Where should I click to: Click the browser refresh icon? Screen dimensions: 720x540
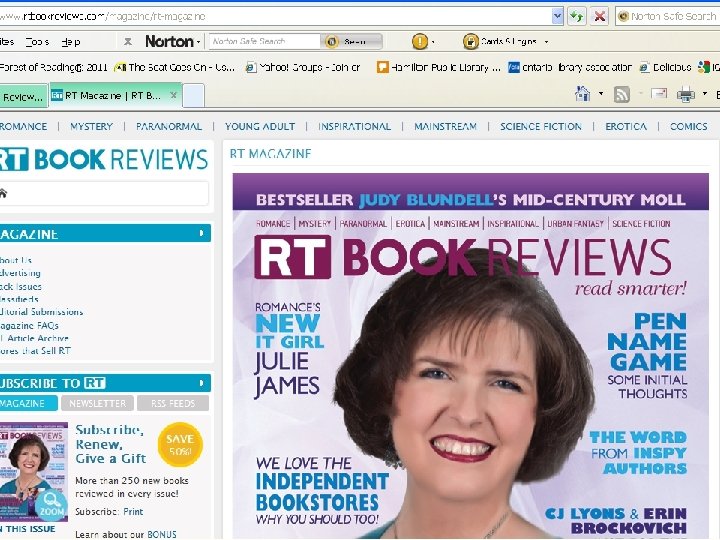click(577, 17)
